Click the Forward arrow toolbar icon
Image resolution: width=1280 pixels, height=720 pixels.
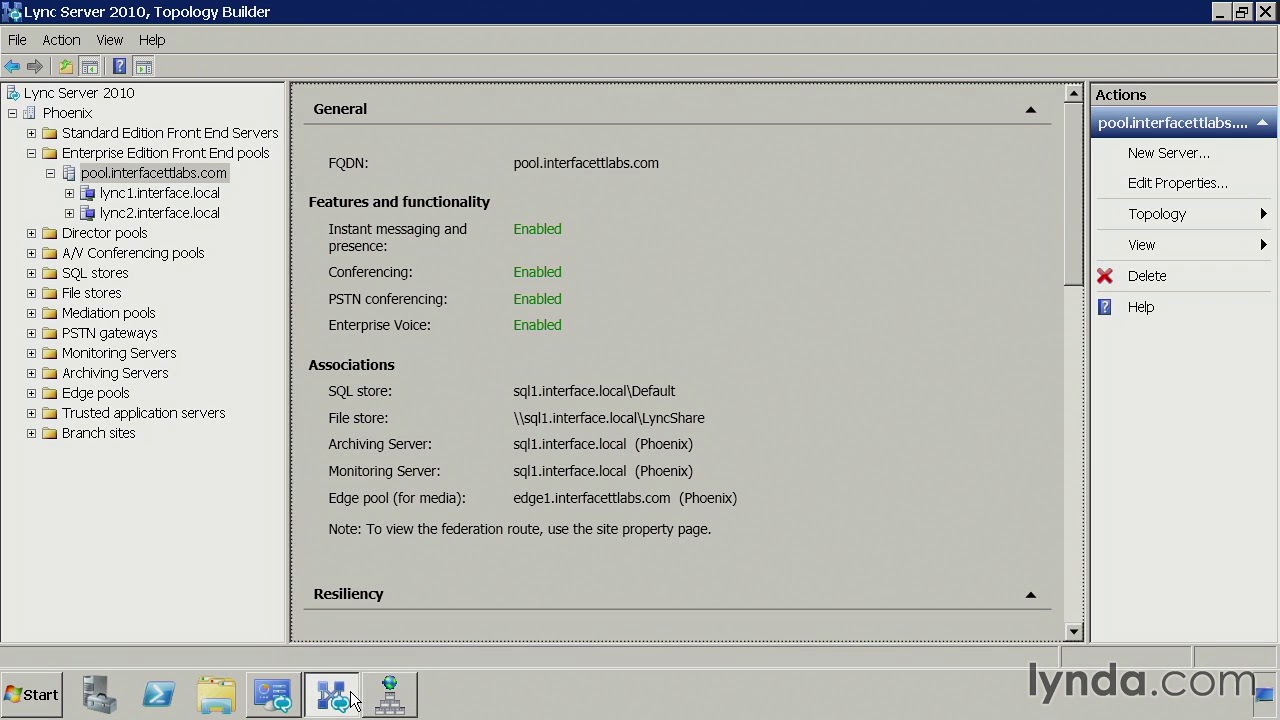click(35, 67)
